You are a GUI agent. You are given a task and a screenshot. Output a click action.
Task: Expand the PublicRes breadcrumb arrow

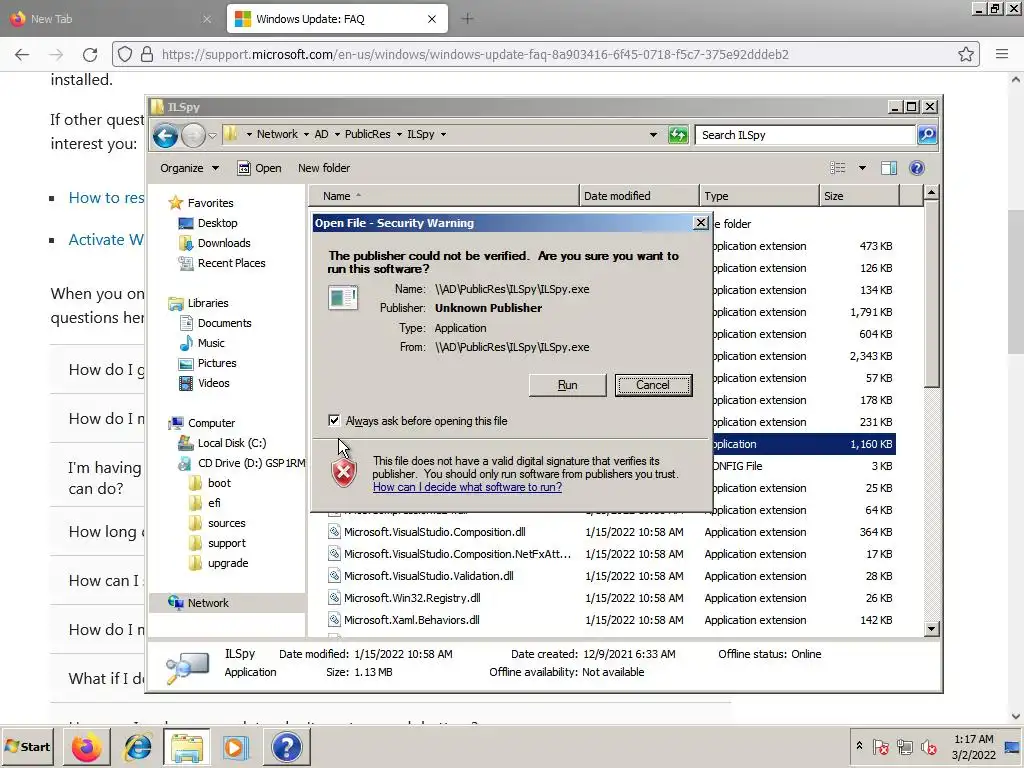(398, 135)
